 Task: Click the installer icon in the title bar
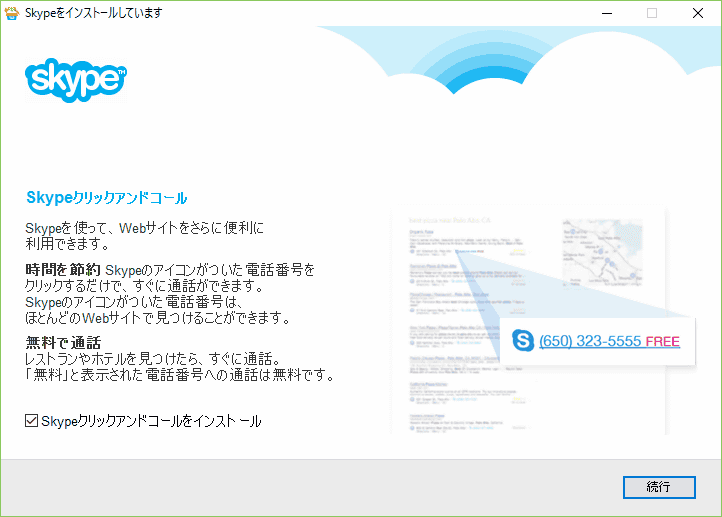tap(12, 13)
